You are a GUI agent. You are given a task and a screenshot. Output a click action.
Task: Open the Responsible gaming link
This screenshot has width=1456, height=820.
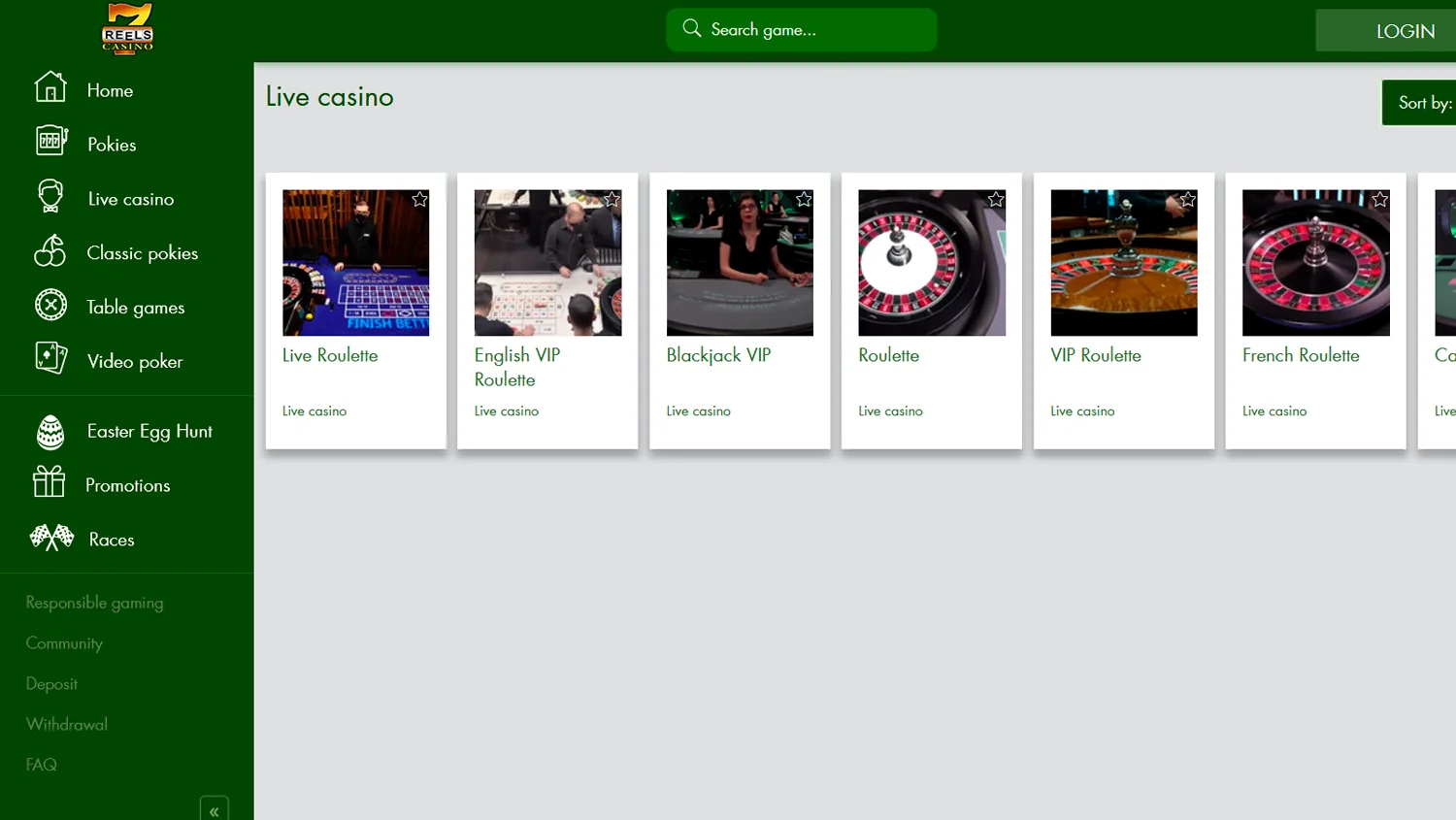94,603
